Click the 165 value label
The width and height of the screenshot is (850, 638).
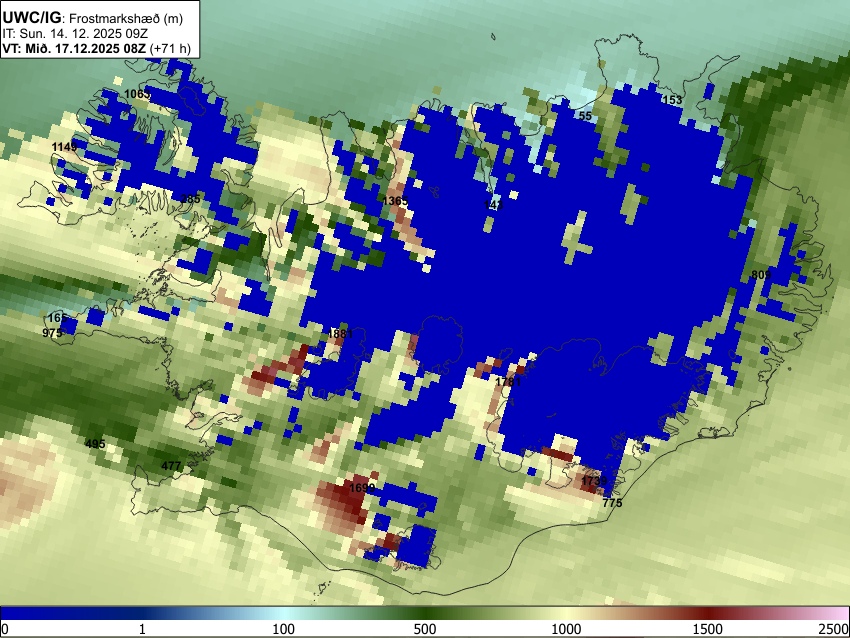pos(57,318)
